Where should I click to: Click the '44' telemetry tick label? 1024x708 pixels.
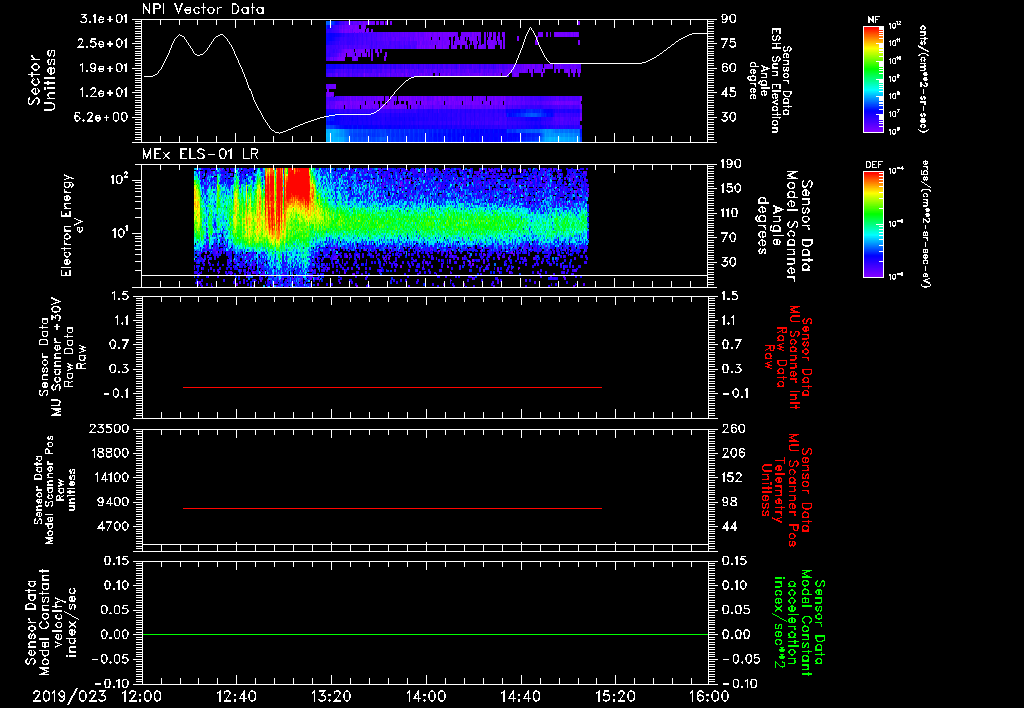point(729,526)
